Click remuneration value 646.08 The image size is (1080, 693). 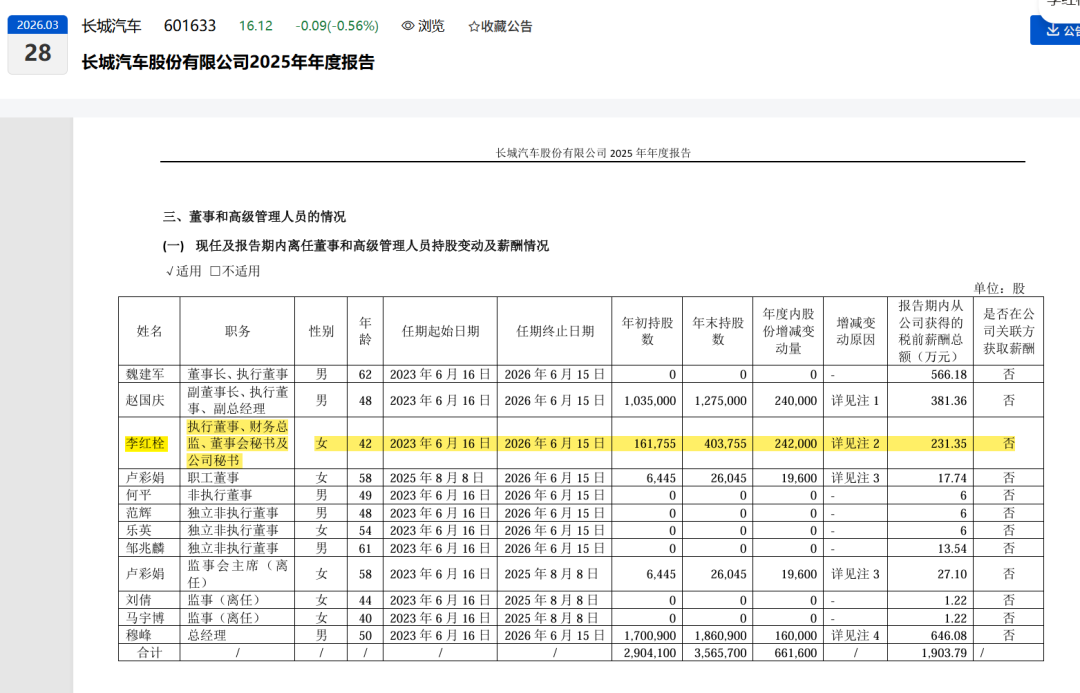pyautogui.click(x=949, y=636)
